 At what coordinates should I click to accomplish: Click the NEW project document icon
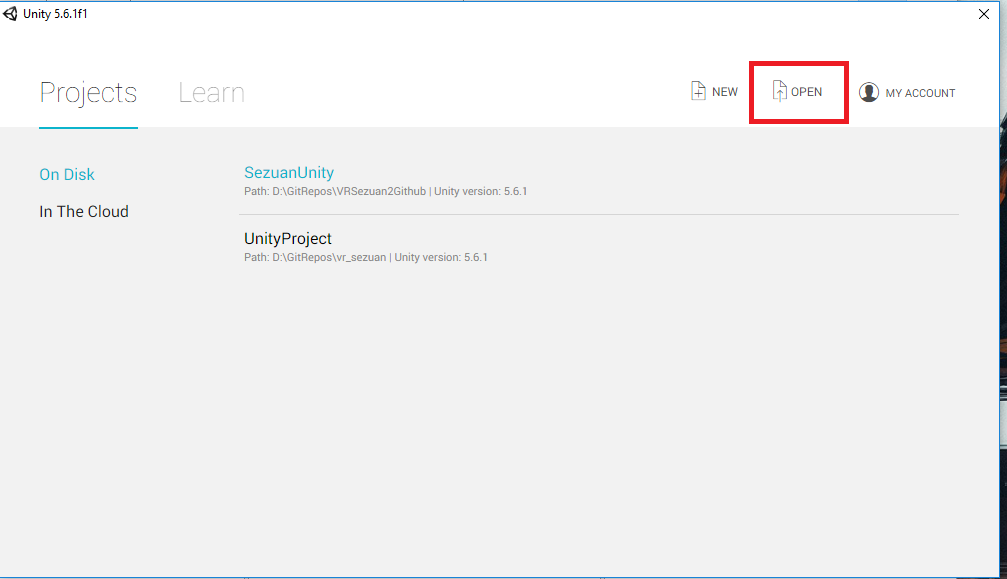pyautogui.click(x=698, y=91)
